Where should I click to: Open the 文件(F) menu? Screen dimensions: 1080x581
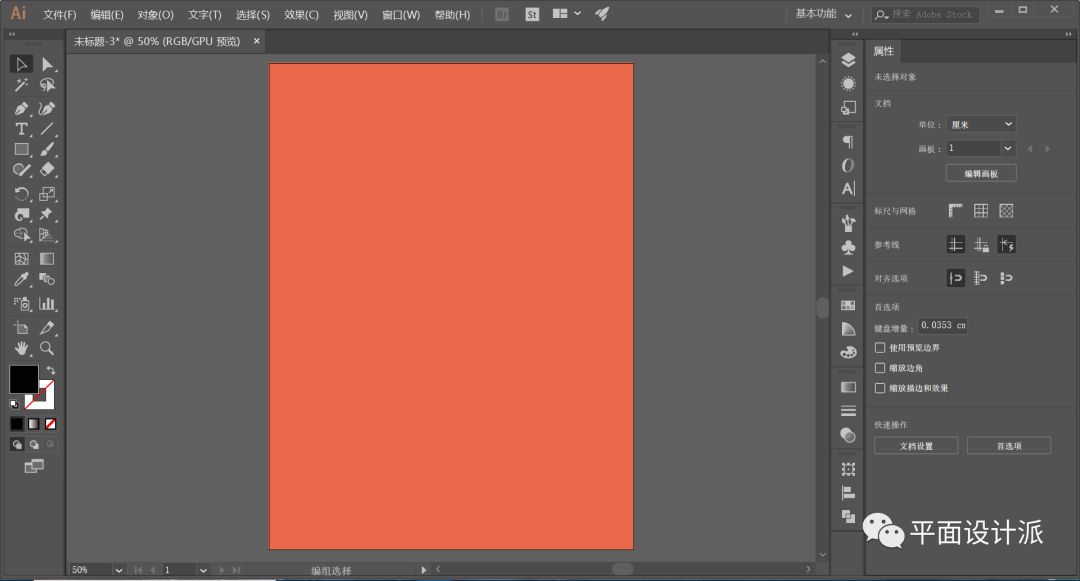(60, 15)
